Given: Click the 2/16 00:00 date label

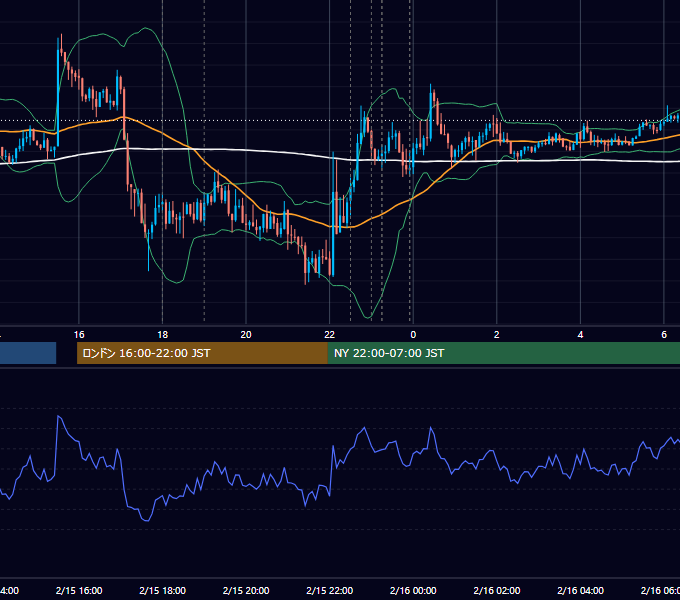Looking at the screenshot, I should tap(413, 590).
